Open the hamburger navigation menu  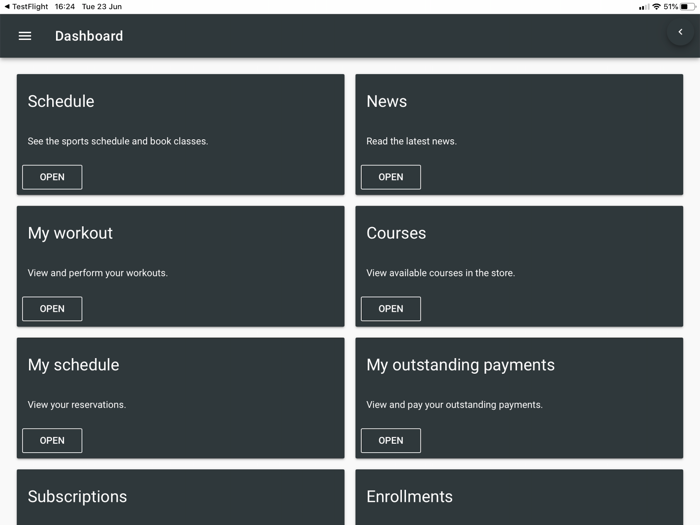(25, 36)
